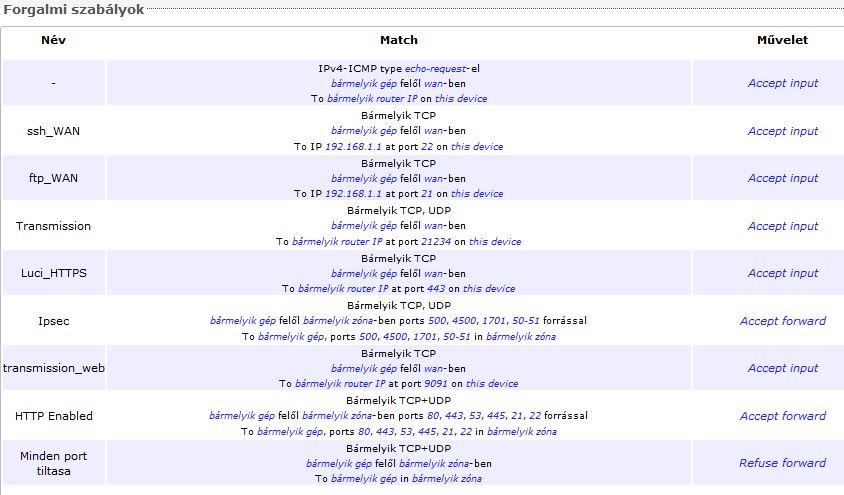844x495 pixels.
Task: Click 192.168.1.1 in the ftp_WAN rule
Action: coord(354,194)
